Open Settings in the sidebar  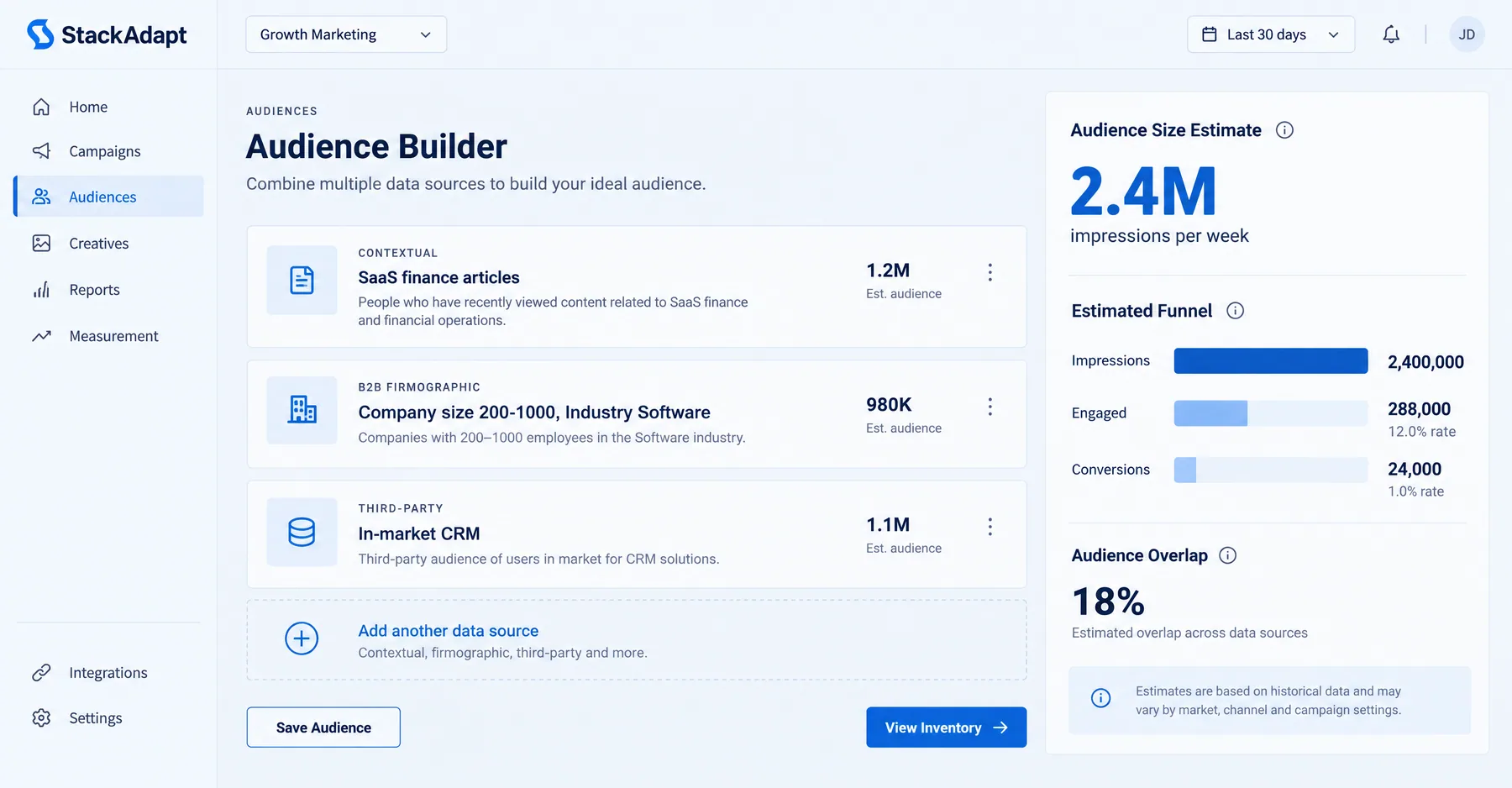click(108, 718)
